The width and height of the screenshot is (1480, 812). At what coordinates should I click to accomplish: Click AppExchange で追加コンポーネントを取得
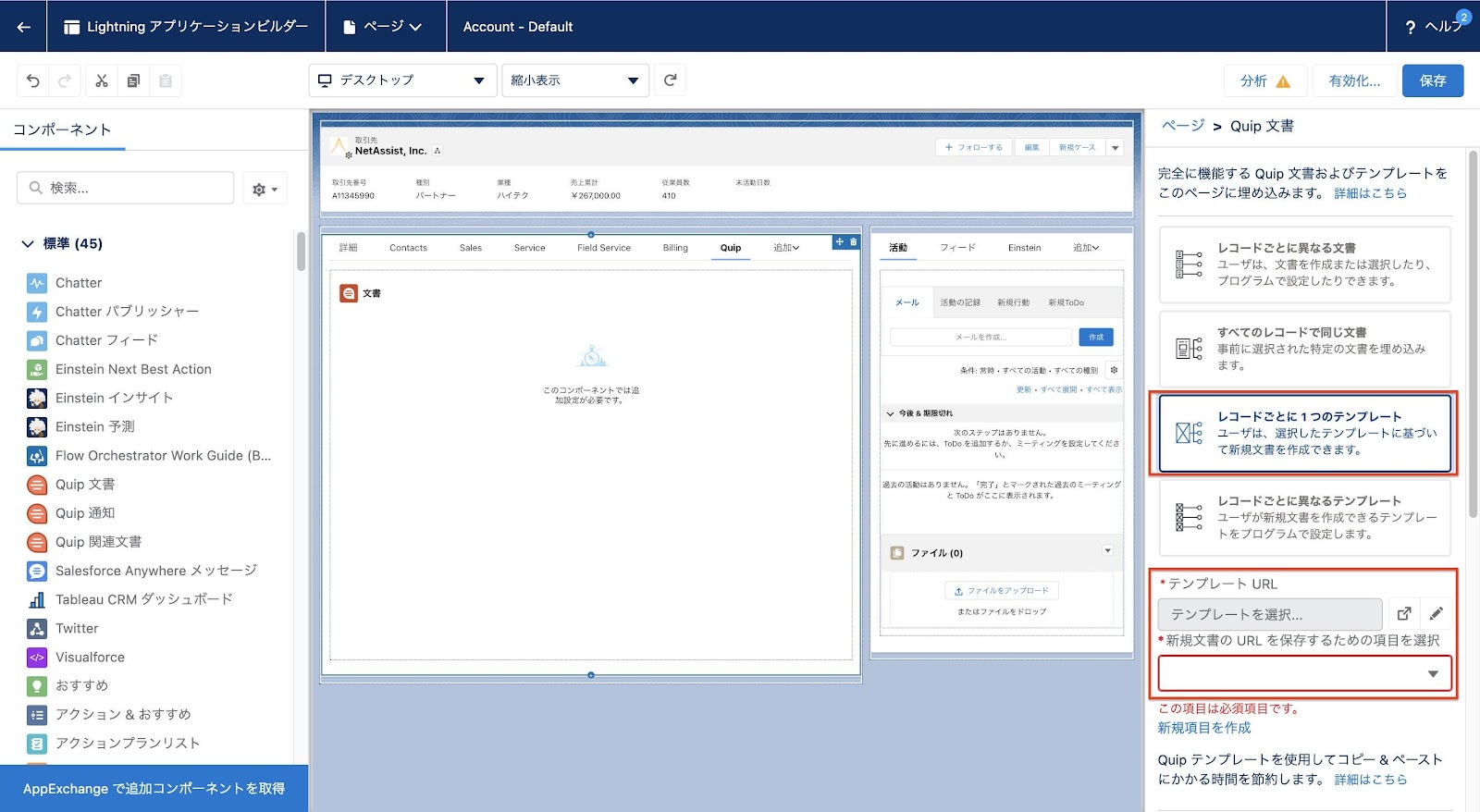coord(154,789)
